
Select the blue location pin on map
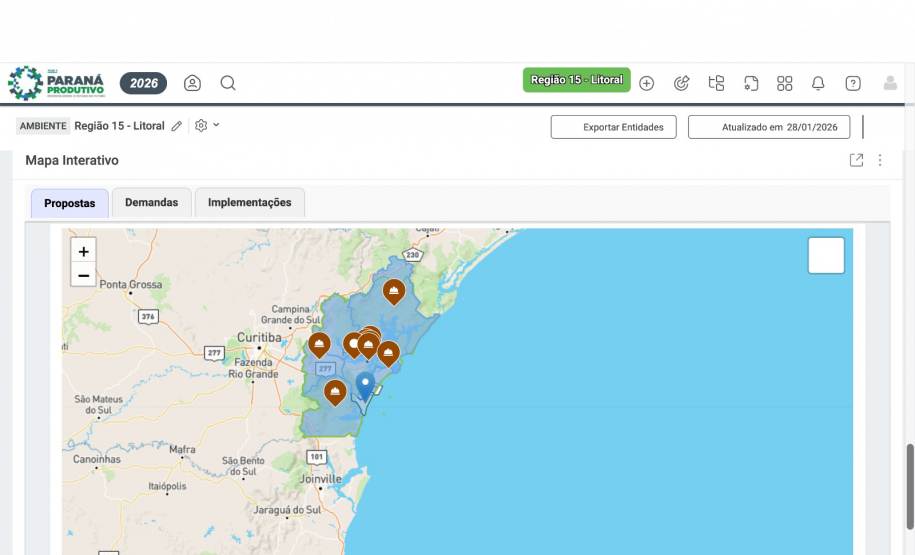(x=365, y=384)
